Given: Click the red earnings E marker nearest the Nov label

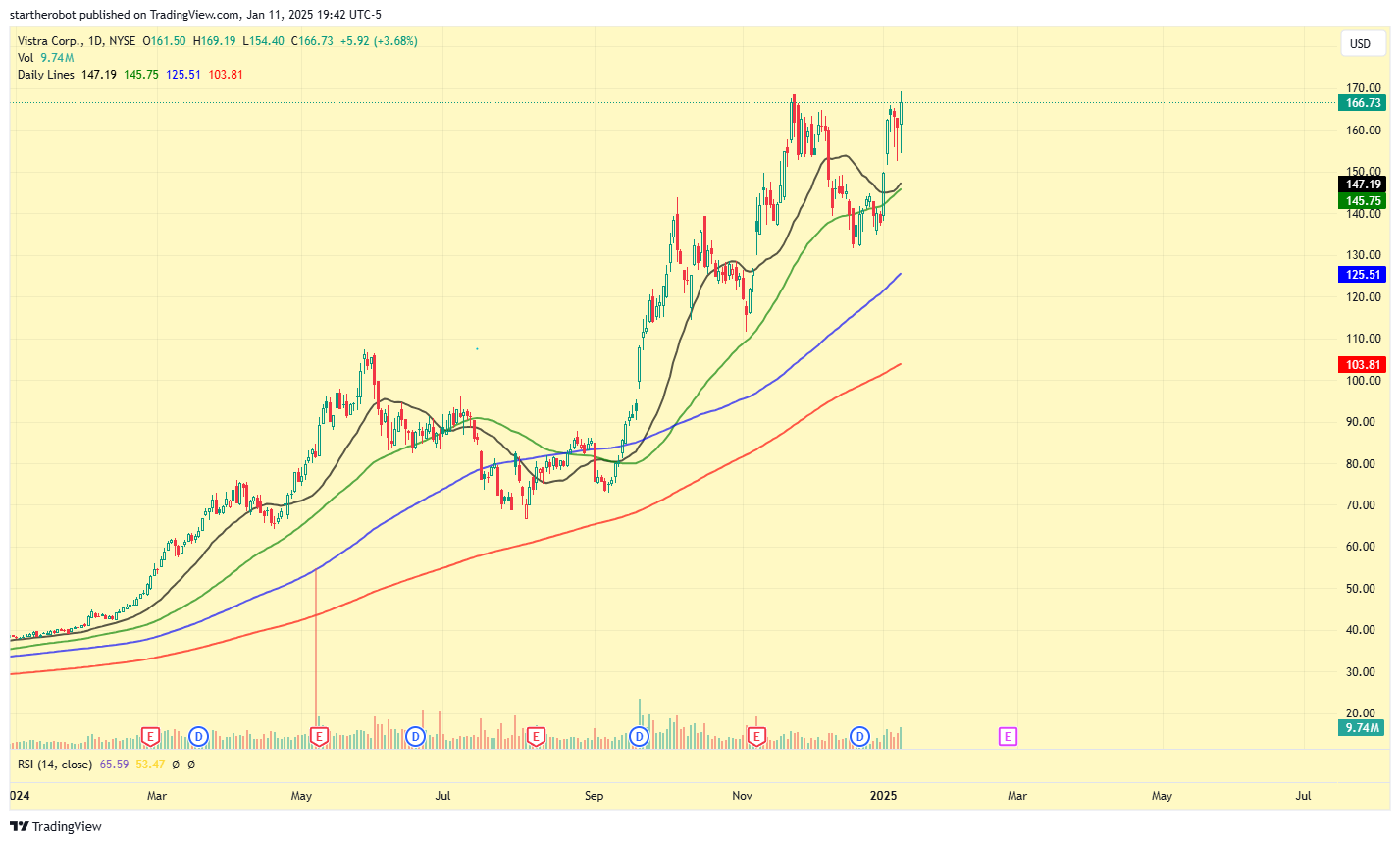Looking at the screenshot, I should 756,736.
